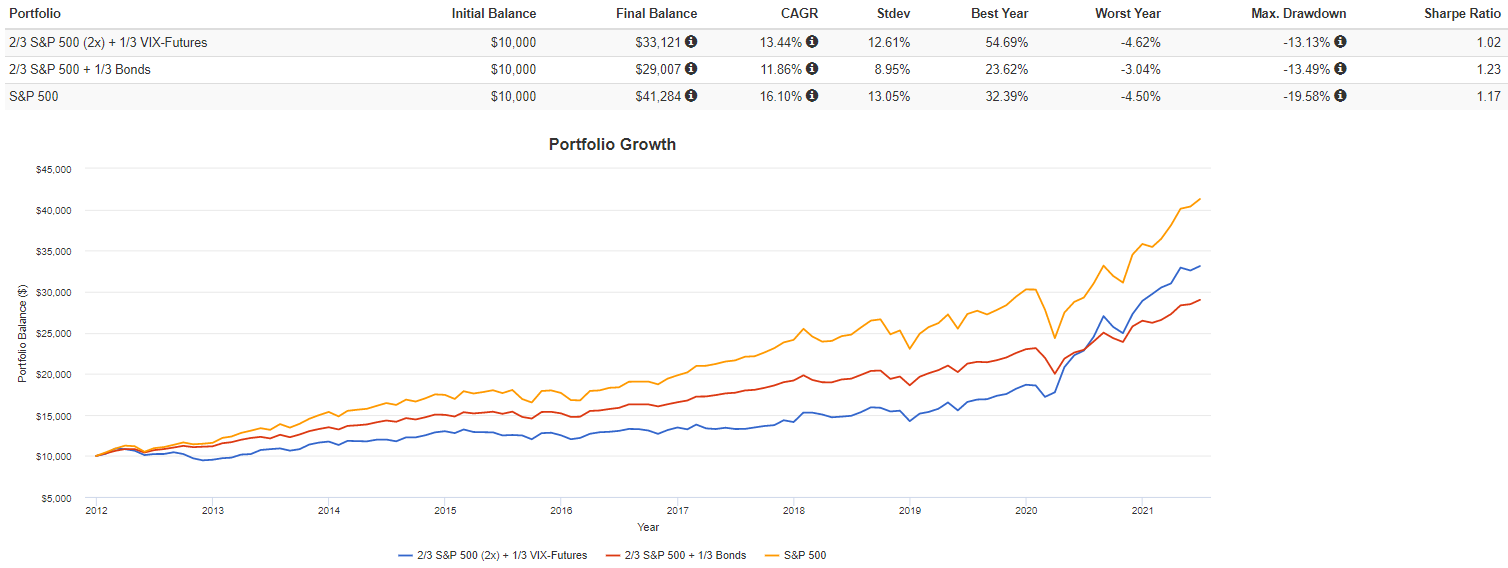Click the CAGR column header
The height and width of the screenshot is (568, 1508).
click(x=801, y=14)
